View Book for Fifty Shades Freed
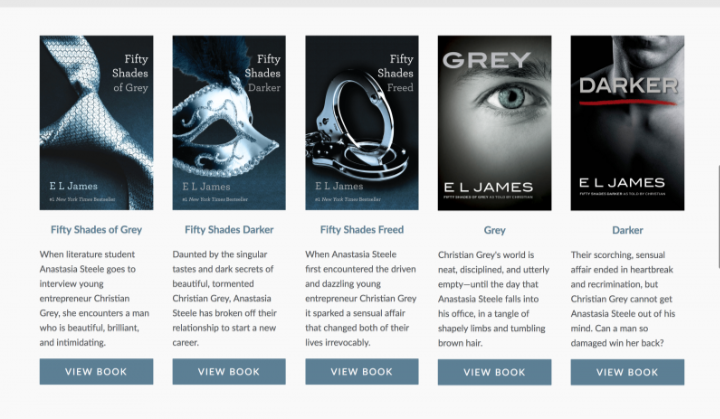Image resolution: width=720 pixels, height=419 pixels. point(362,372)
